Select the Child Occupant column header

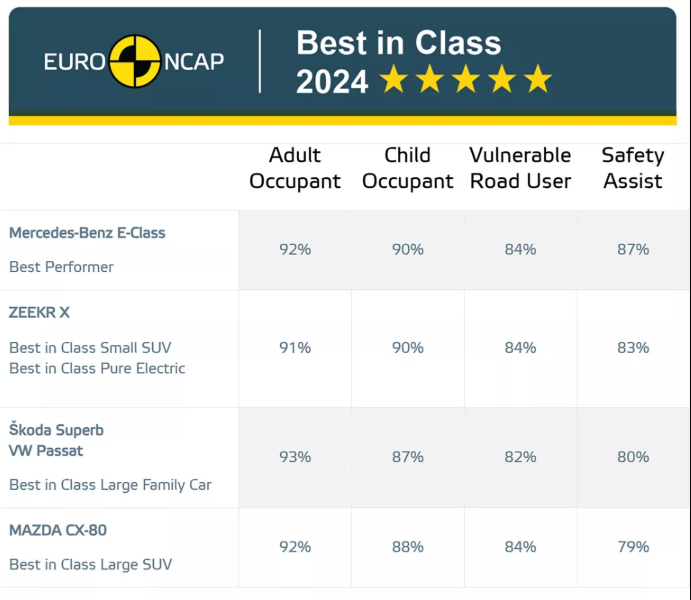point(407,168)
